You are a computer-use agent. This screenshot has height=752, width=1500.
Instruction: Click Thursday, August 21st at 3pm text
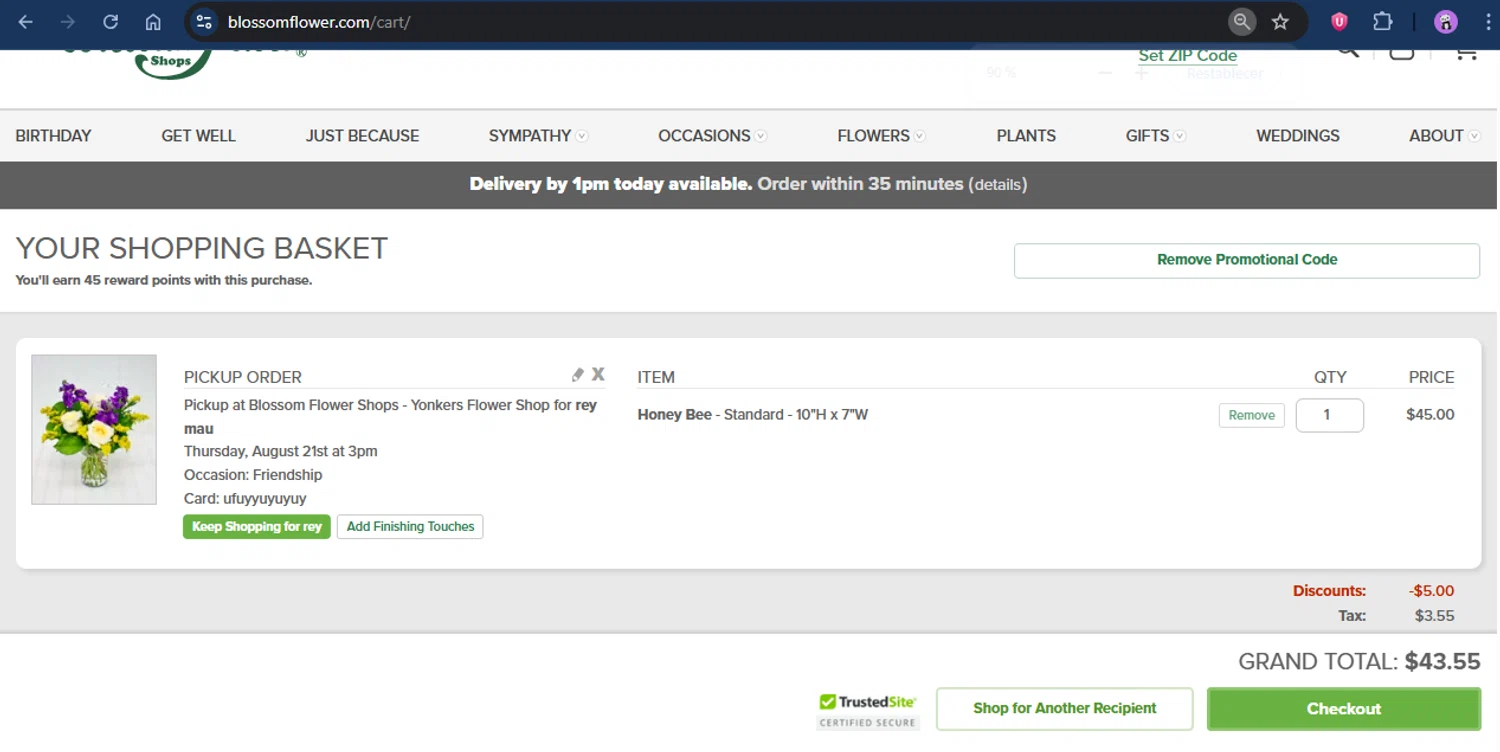point(281,451)
